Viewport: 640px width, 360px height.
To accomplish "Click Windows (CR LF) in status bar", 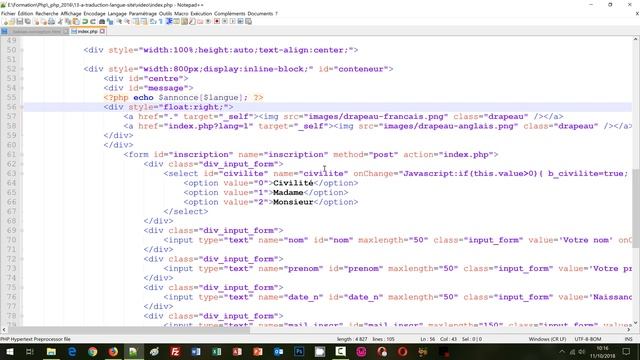I will [547, 339].
